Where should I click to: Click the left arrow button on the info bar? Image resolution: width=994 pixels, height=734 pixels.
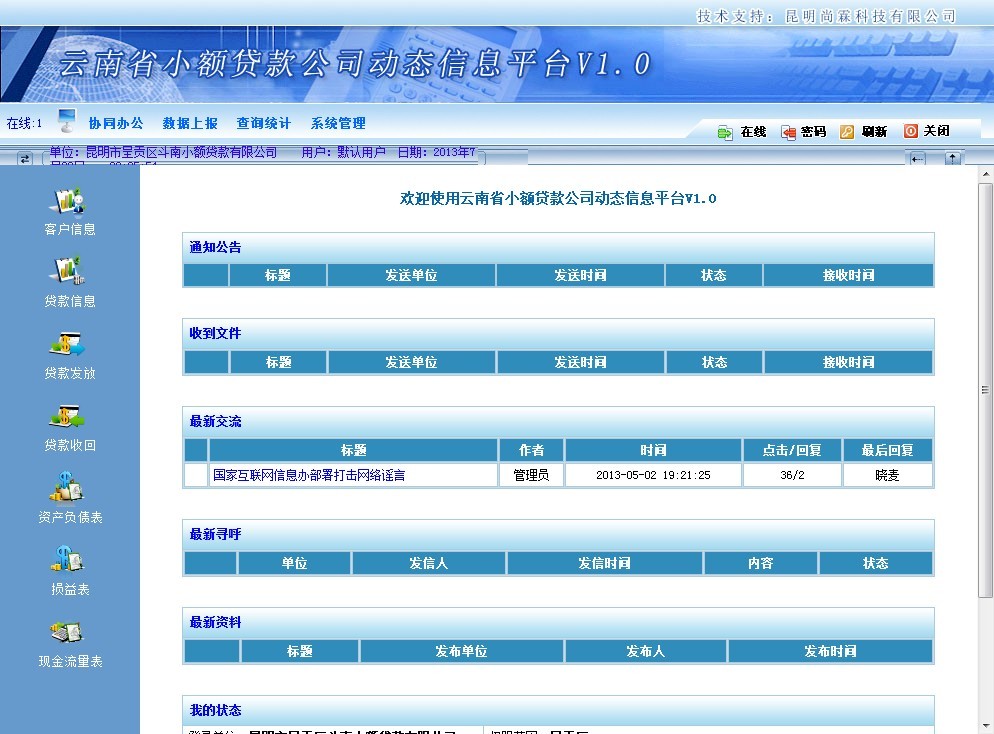coord(917,158)
